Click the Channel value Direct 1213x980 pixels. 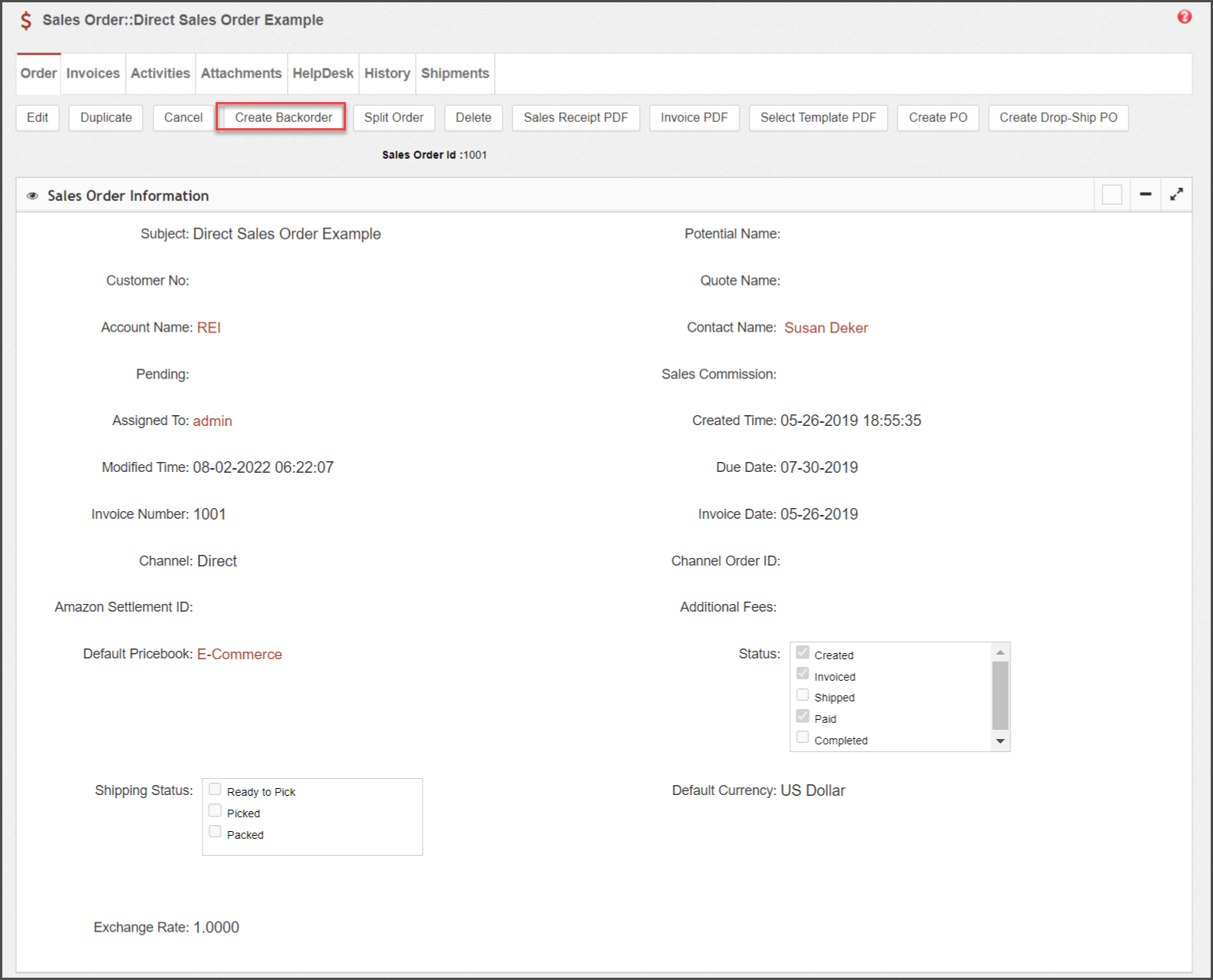pos(217,561)
